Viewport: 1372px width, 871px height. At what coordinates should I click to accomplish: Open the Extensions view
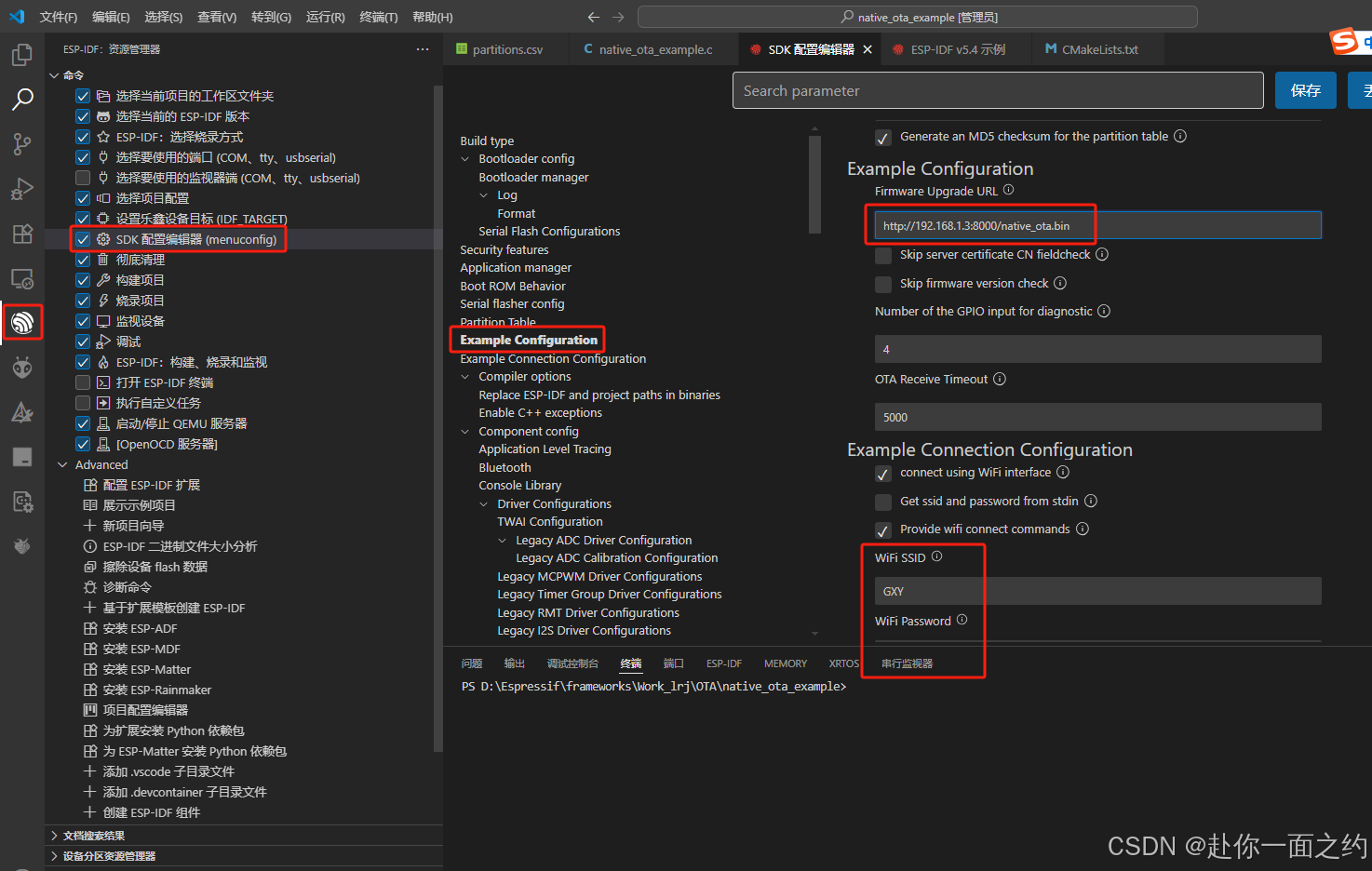point(22,234)
